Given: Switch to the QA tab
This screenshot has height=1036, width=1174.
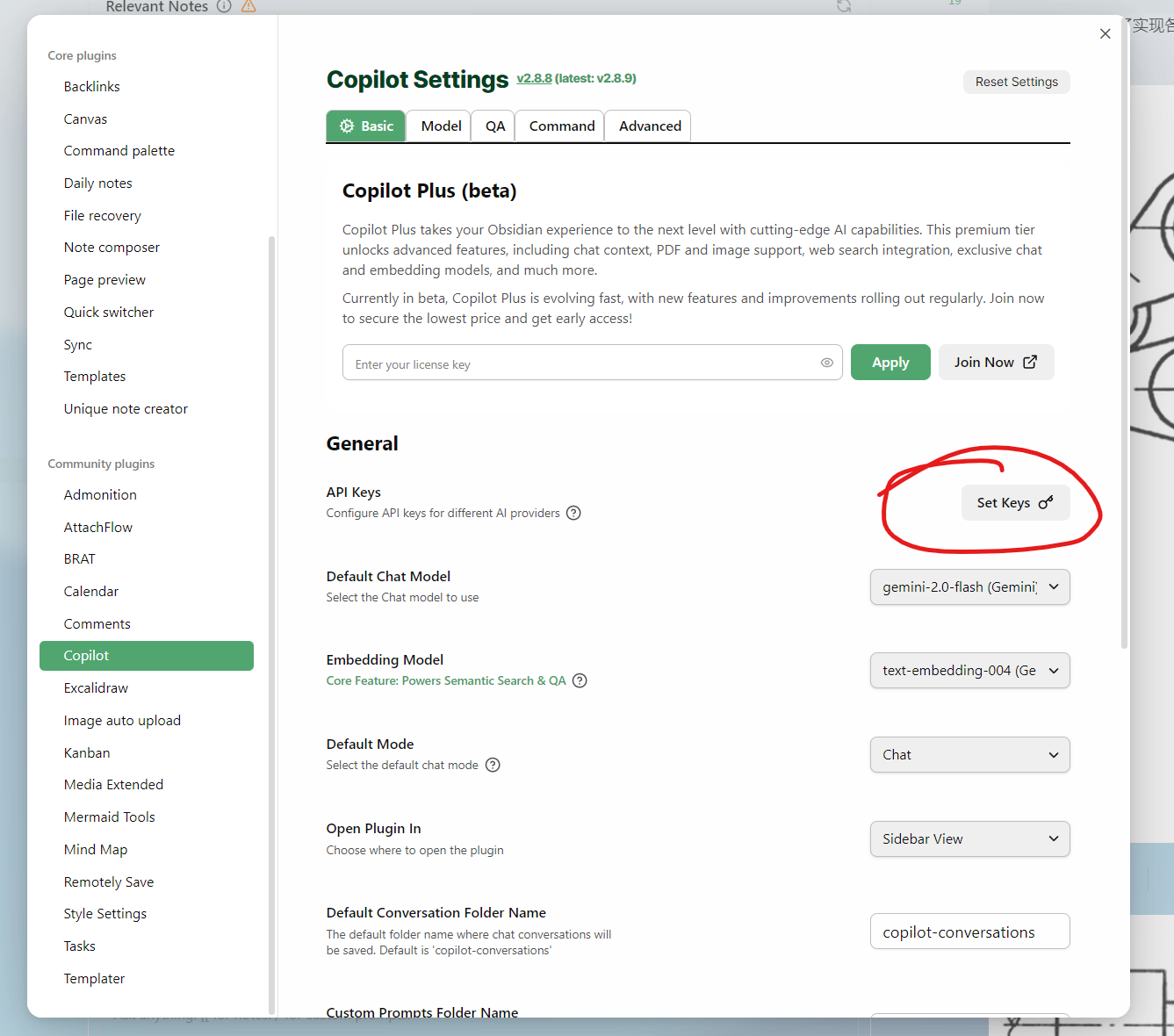Looking at the screenshot, I should [495, 126].
